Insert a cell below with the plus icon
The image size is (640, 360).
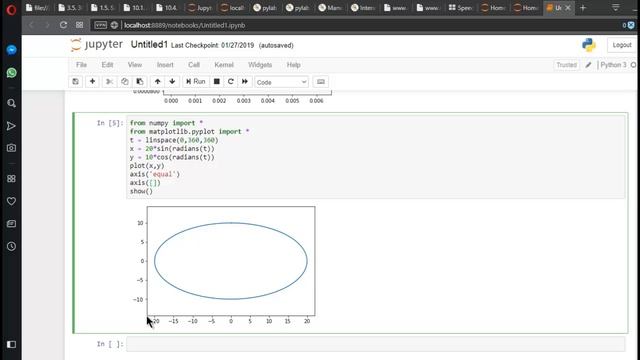click(93, 82)
